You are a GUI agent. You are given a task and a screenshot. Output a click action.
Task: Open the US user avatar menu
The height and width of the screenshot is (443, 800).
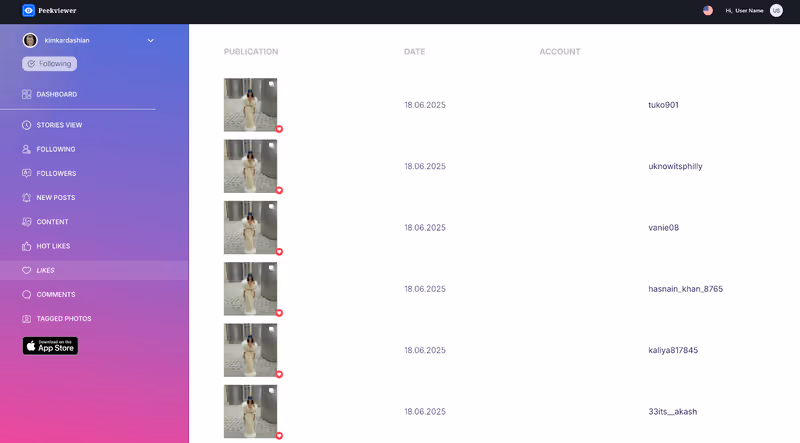click(x=776, y=10)
